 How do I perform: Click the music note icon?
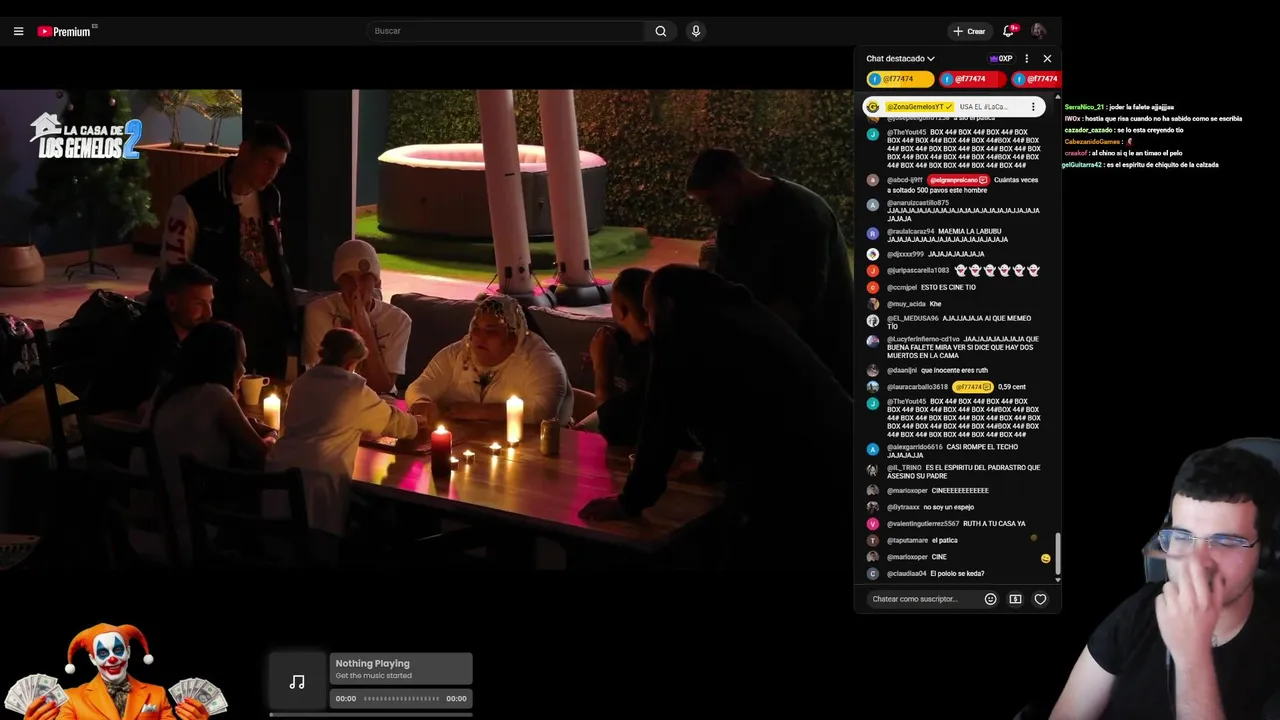(x=297, y=682)
